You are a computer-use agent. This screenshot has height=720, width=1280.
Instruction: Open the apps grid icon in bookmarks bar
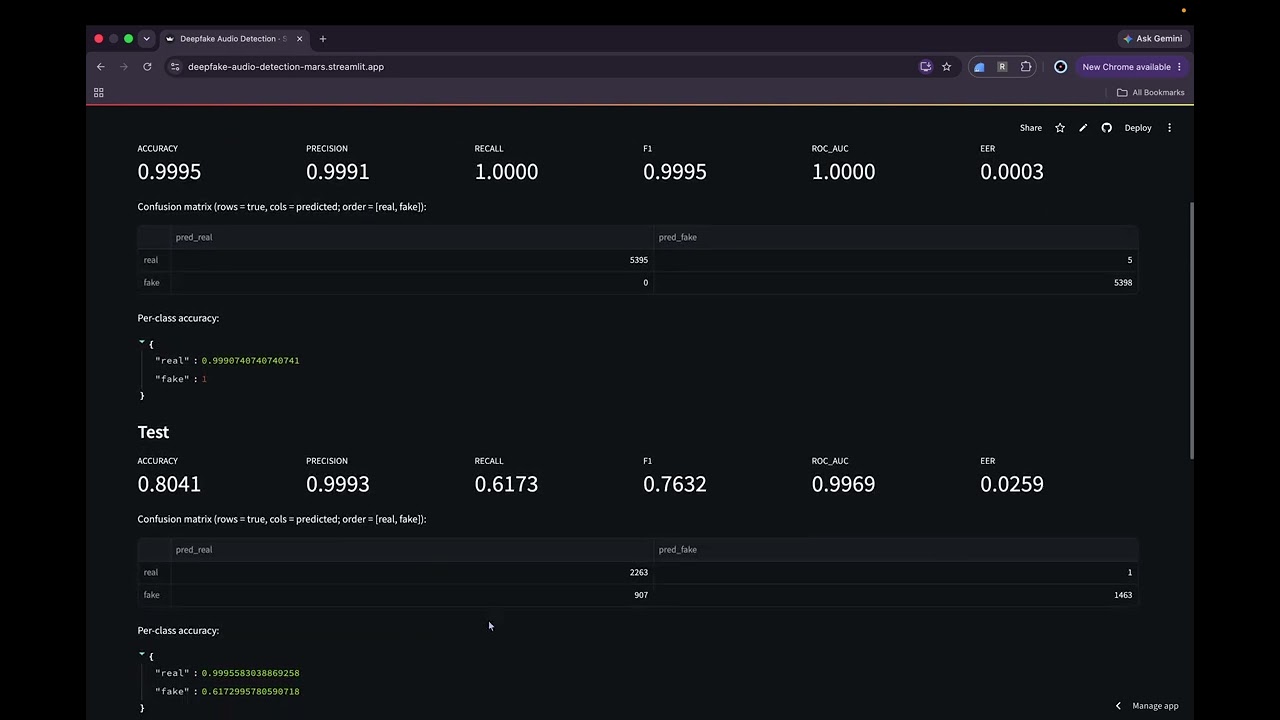coord(98,92)
